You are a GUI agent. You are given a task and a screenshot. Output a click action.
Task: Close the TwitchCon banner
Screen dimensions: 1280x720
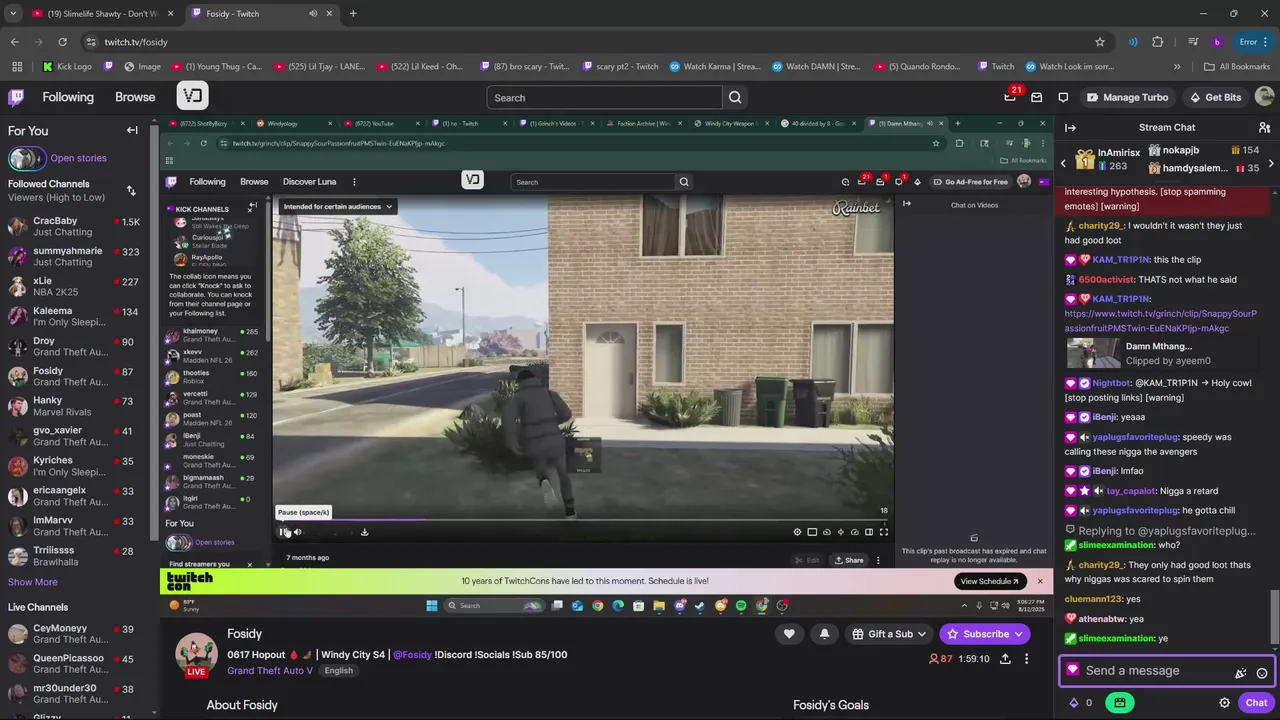tap(1039, 581)
